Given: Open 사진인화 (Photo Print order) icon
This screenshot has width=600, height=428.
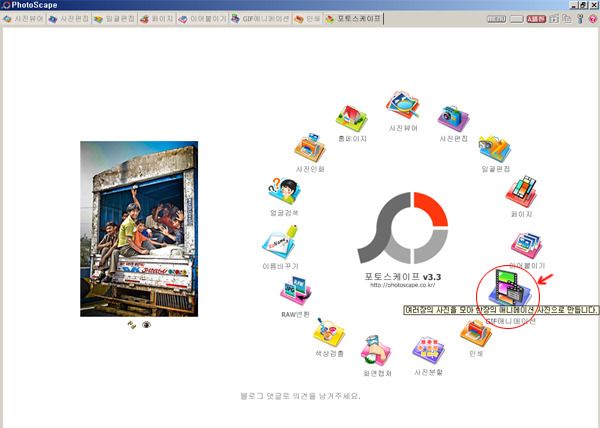Looking at the screenshot, I should [x=310, y=148].
